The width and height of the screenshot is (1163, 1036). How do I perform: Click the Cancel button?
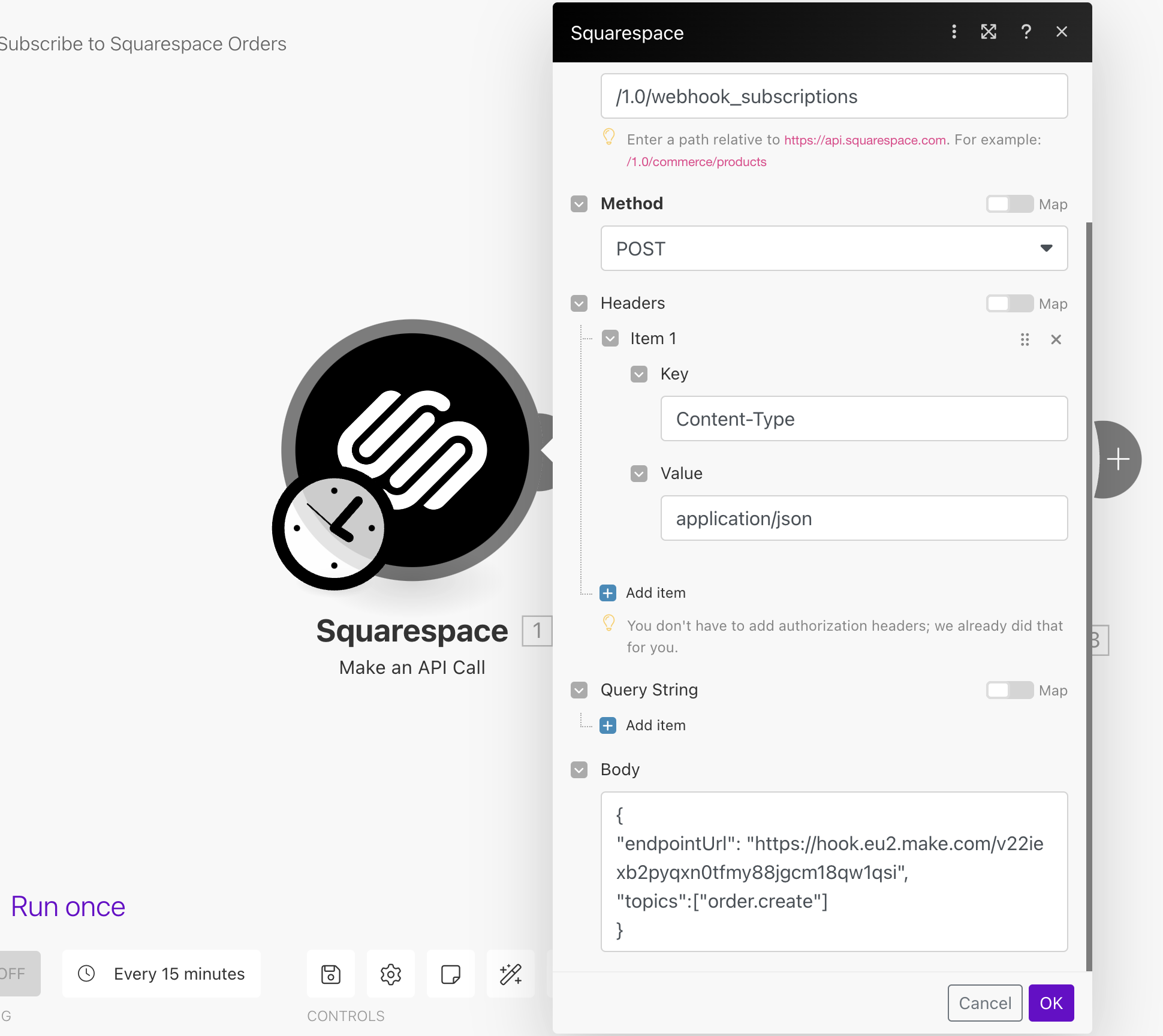pyautogui.click(x=985, y=1003)
